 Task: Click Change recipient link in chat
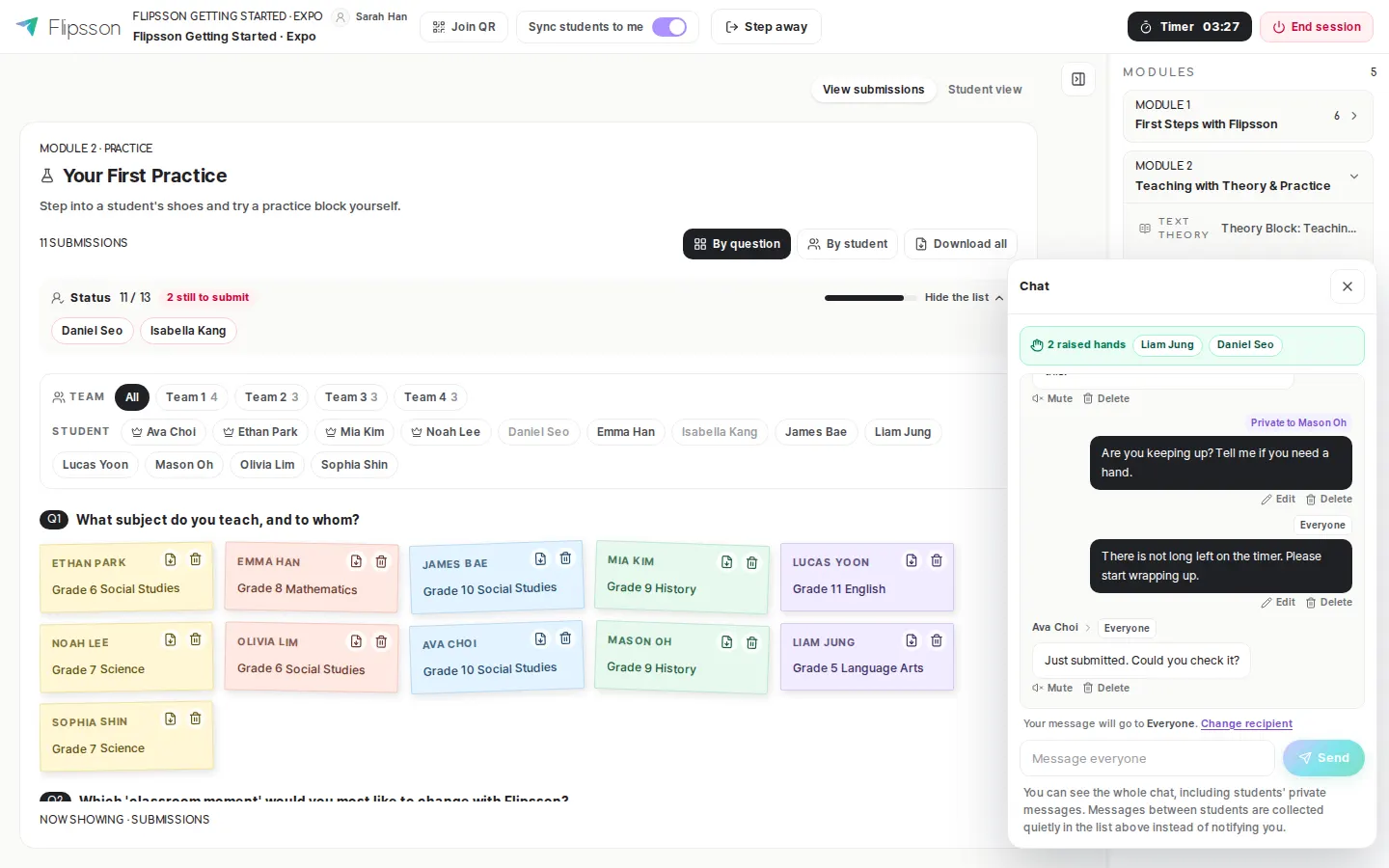point(1246,723)
